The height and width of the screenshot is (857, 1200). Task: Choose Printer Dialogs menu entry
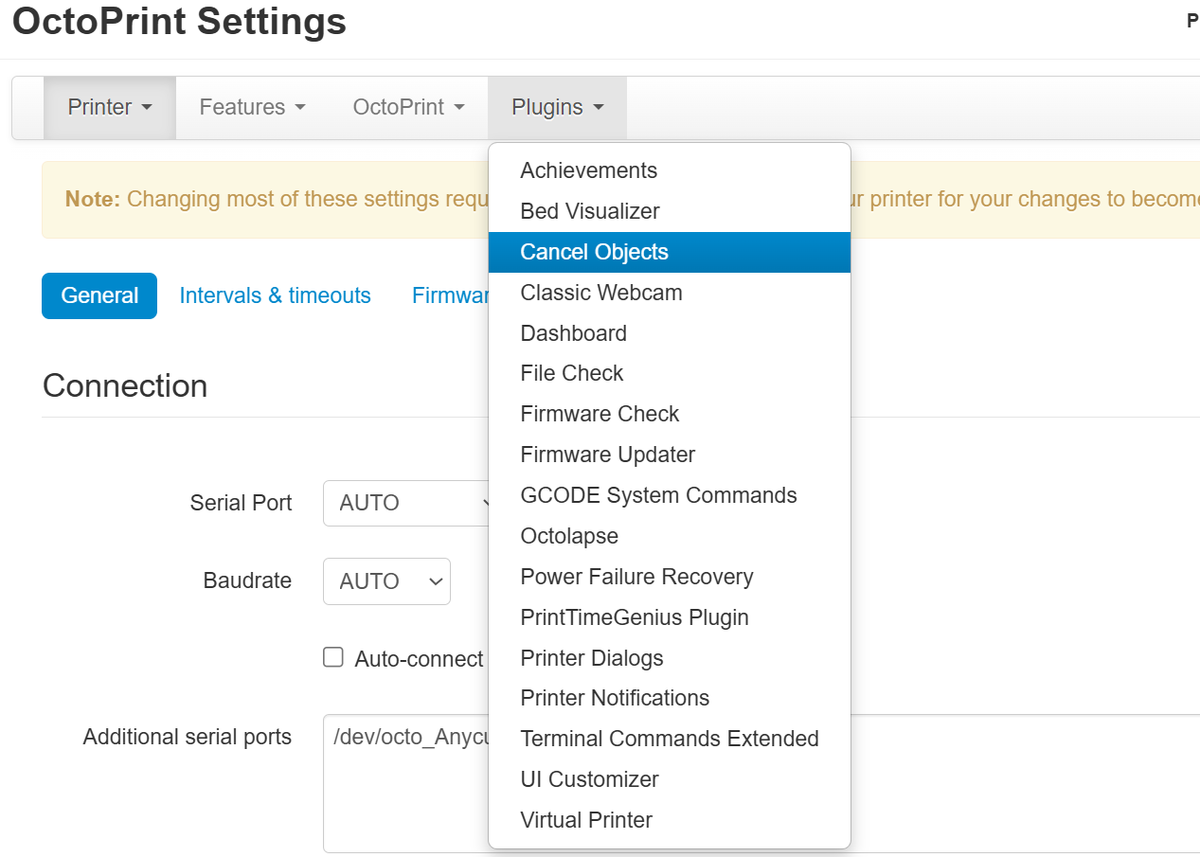pyautogui.click(x=669, y=658)
